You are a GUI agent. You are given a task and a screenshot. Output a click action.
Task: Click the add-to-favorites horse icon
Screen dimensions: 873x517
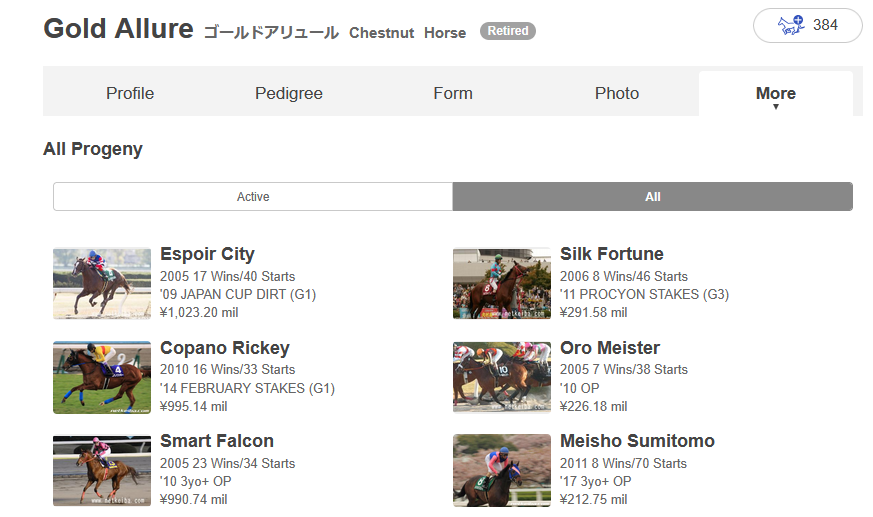(791, 25)
